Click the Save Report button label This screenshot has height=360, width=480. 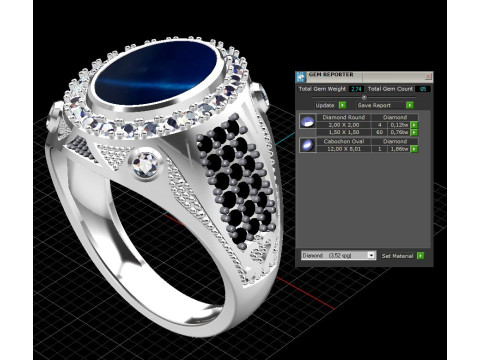(x=374, y=105)
